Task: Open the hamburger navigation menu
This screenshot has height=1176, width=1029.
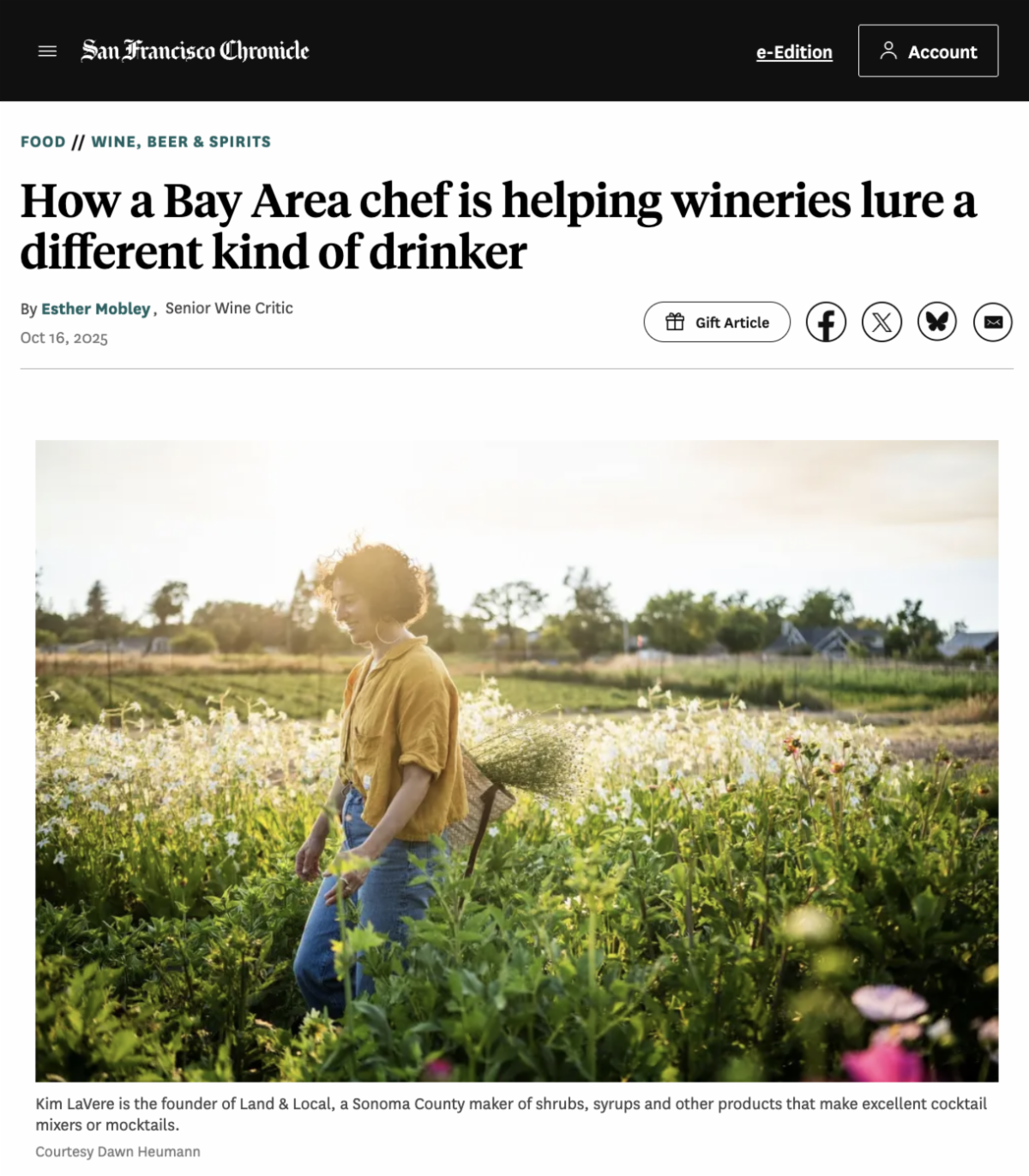Action: 48,51
